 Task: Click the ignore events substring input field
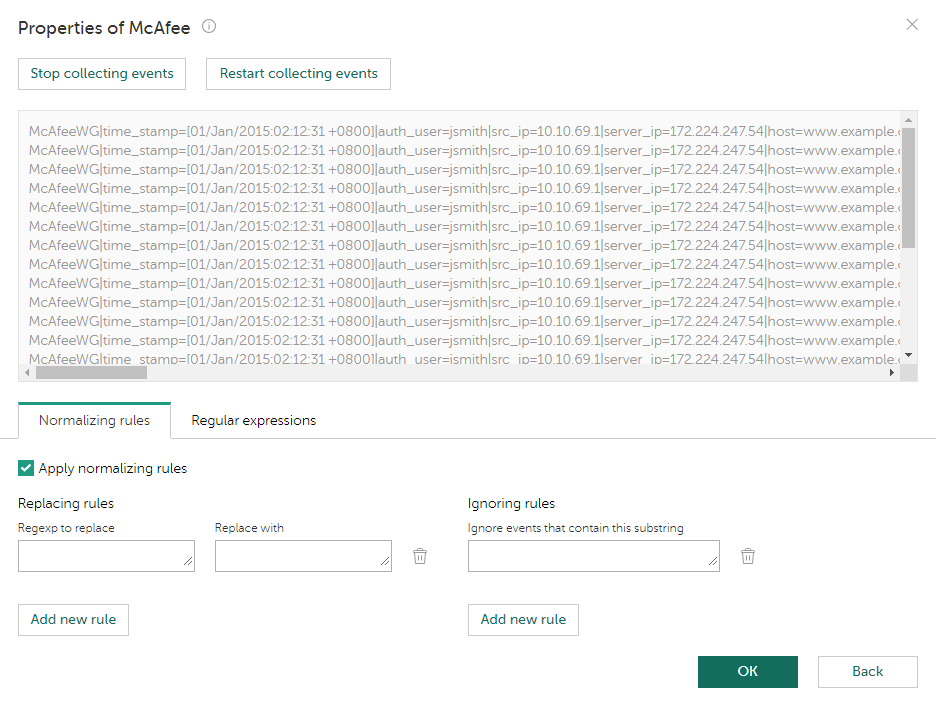(x=593, y=555)
